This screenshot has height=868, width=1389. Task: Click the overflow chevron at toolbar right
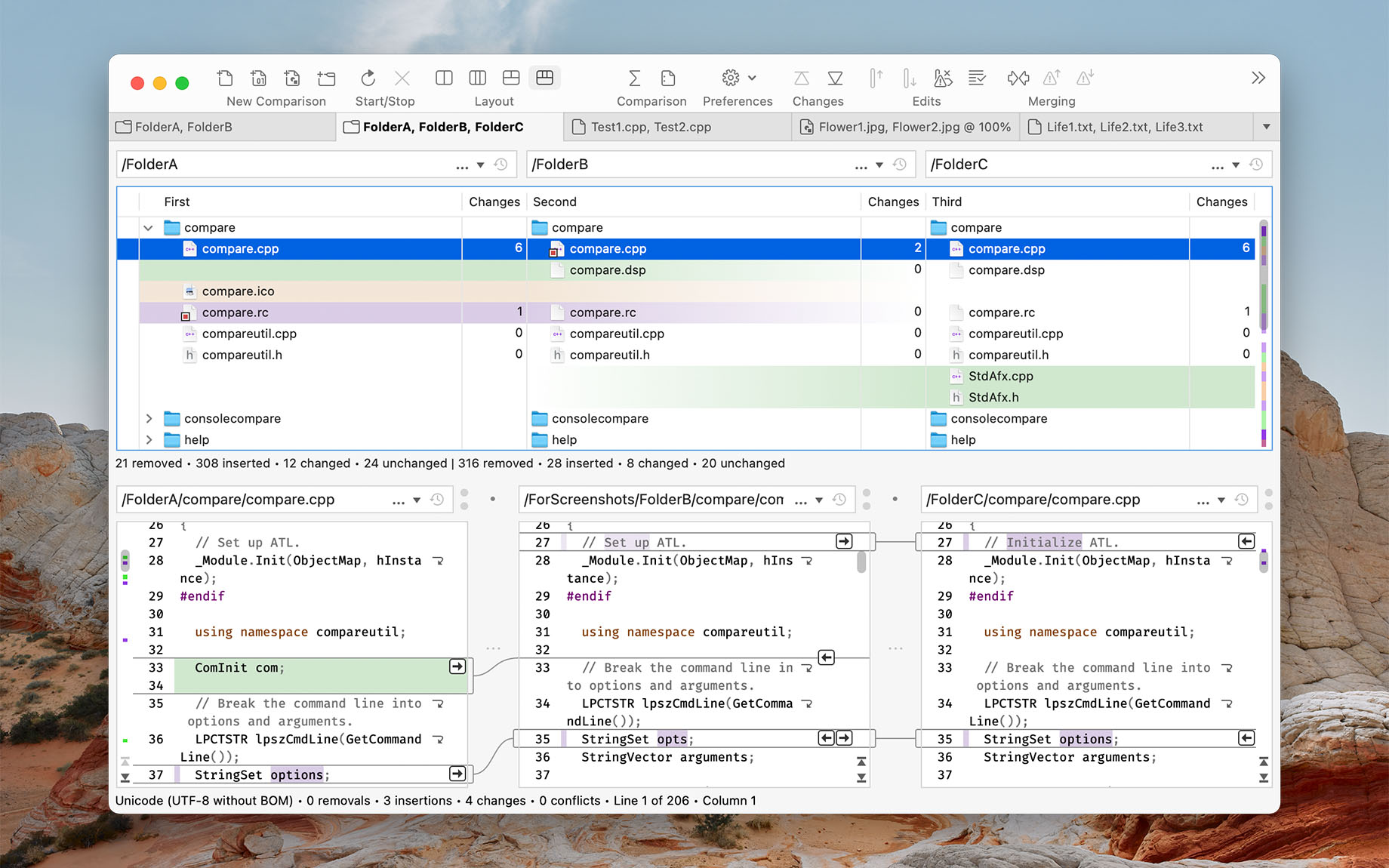pos(1258,78)
